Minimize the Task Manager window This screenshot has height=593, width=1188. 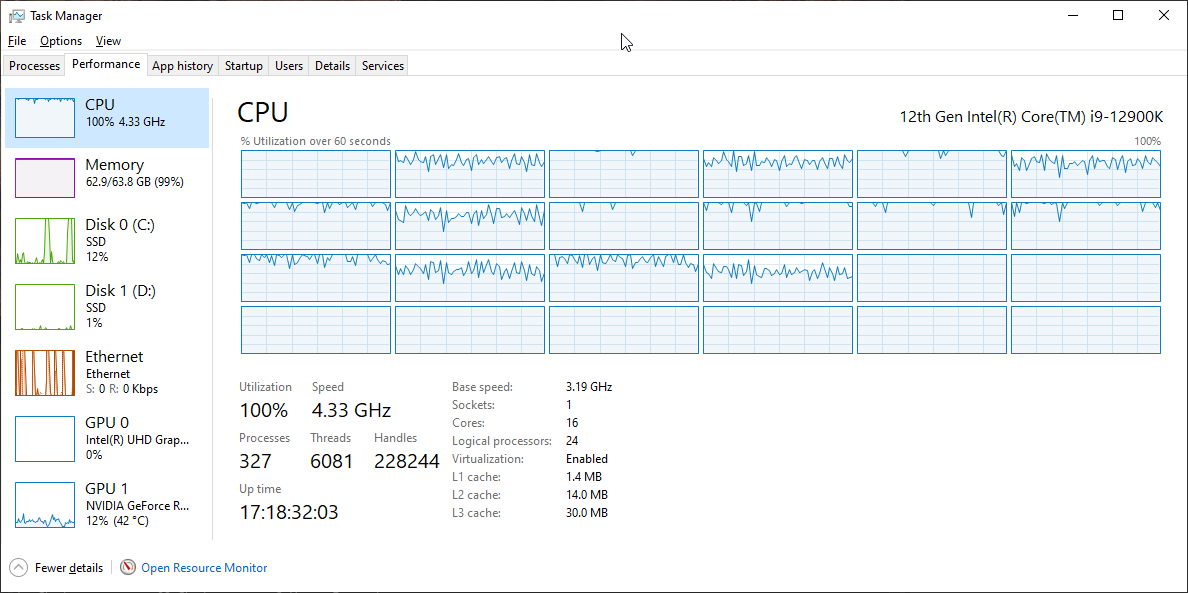(1072, 15)
